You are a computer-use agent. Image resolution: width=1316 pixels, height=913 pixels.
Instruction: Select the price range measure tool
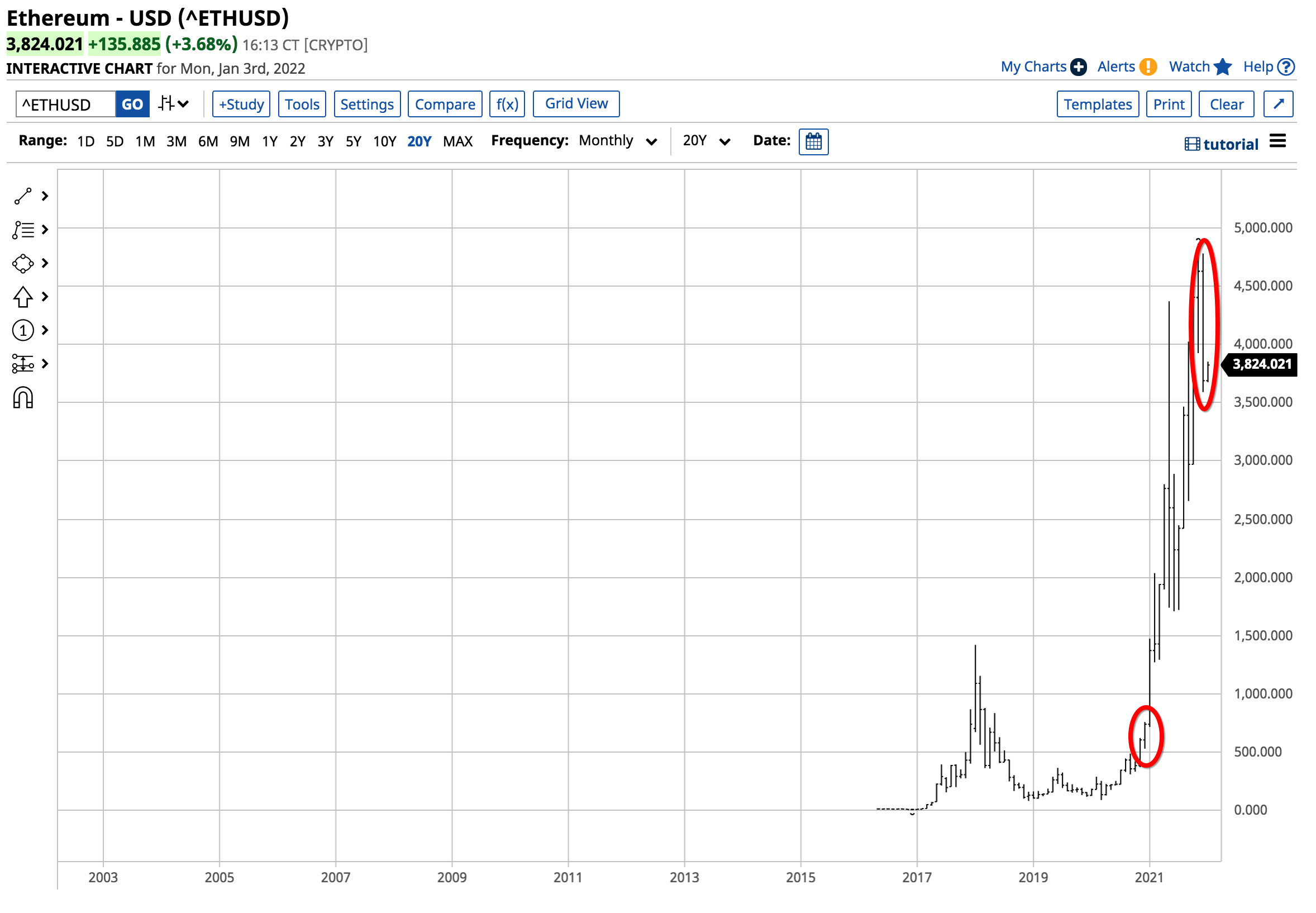23,364
